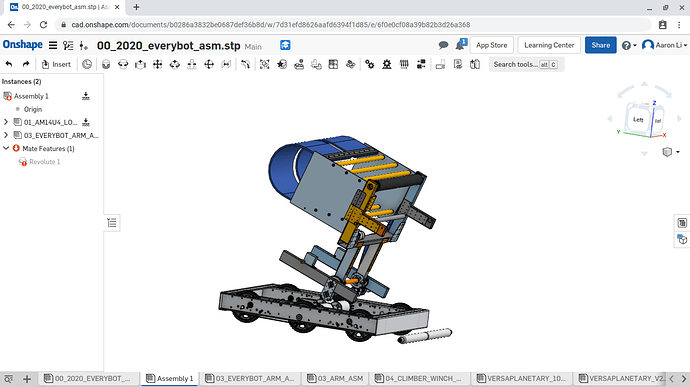
Task: Open the view cube display options dropdown
Action: pos(671,152)
